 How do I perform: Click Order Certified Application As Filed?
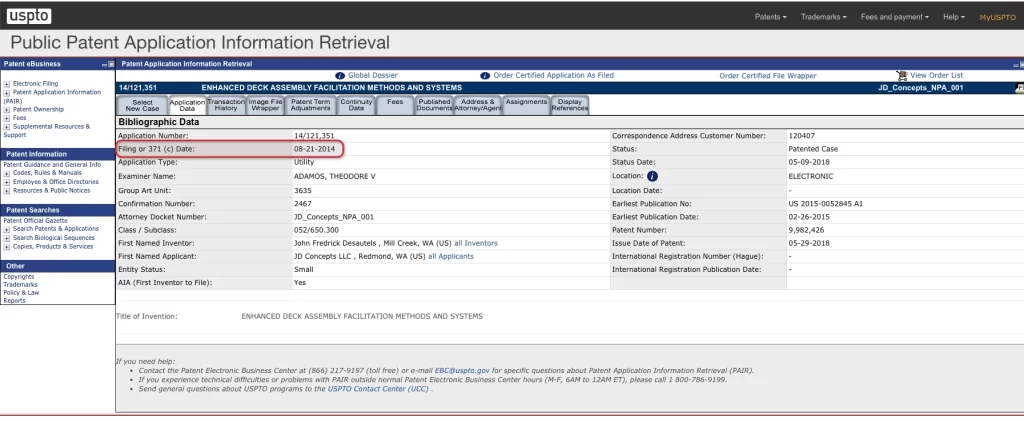click(553, 76)
